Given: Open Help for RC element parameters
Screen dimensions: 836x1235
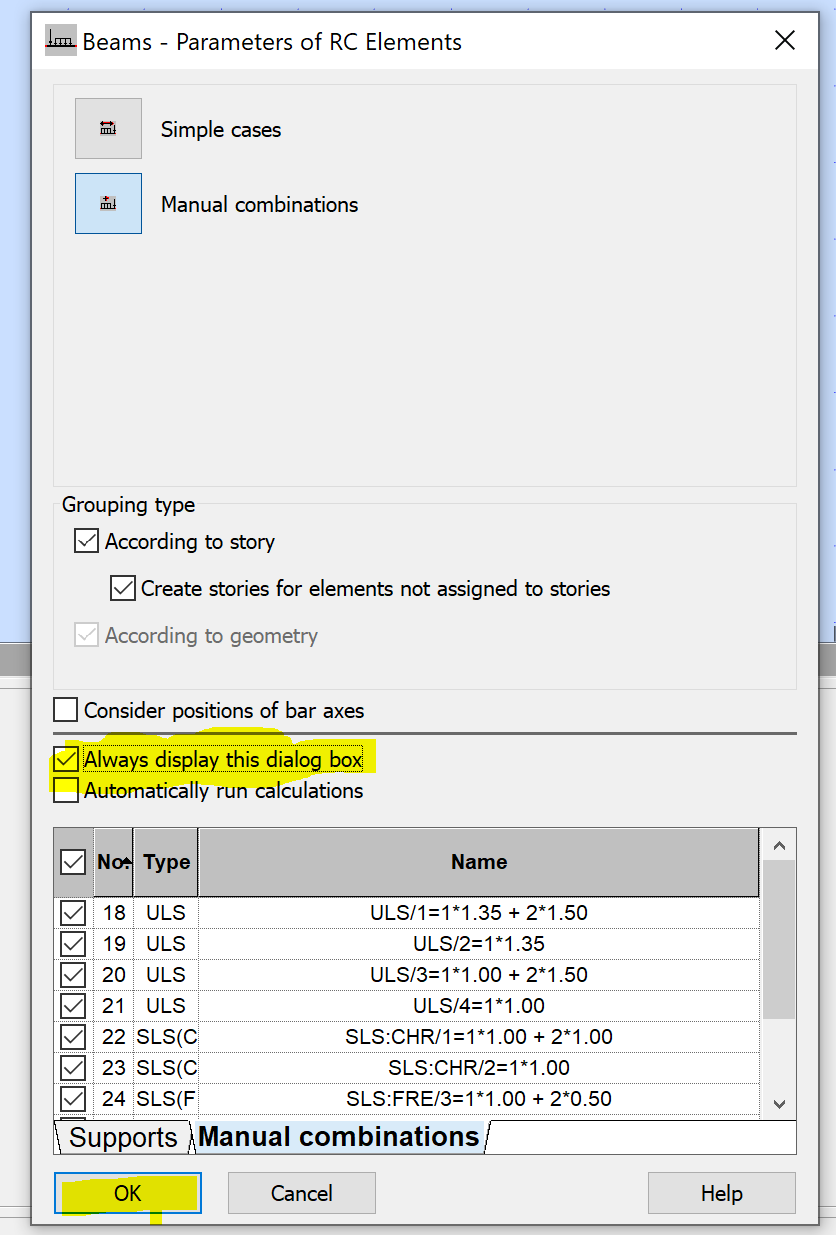Looking at the screenshot, I should click(721, 1192).
